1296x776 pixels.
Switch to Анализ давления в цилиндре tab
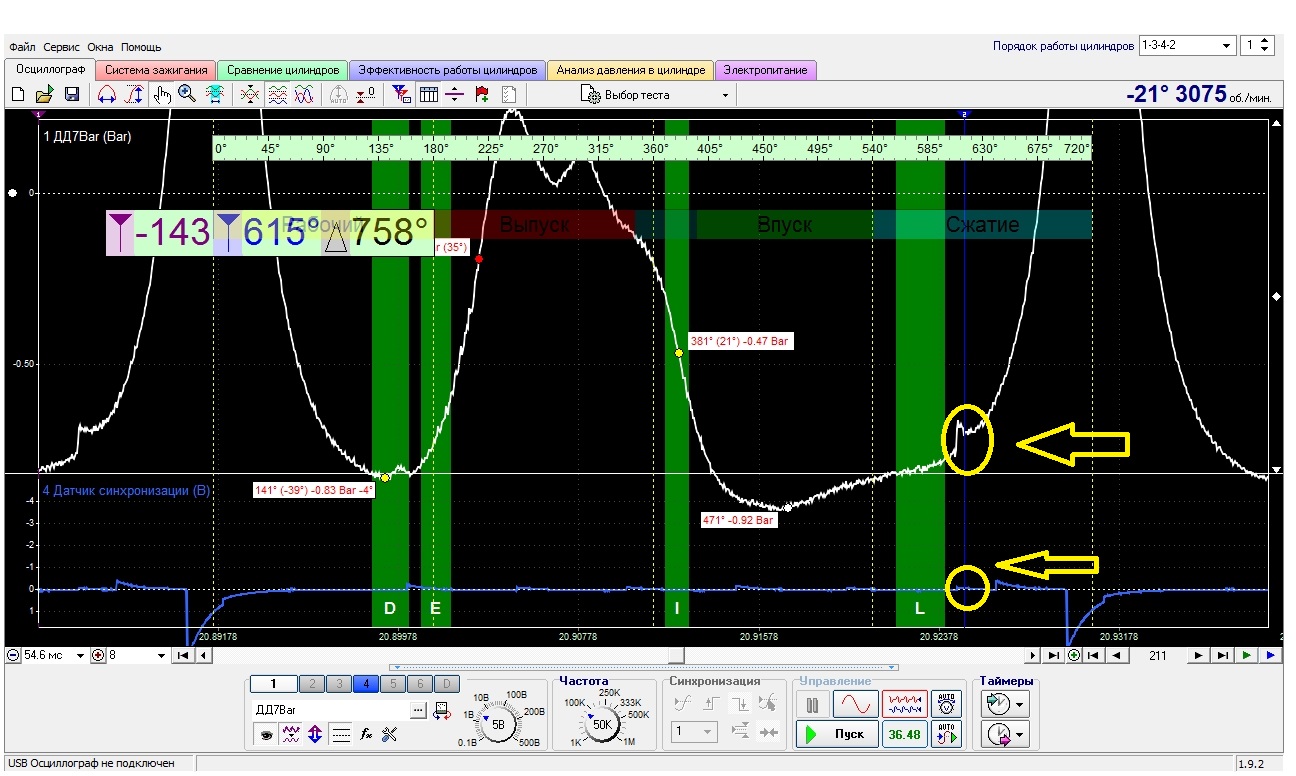630,70
